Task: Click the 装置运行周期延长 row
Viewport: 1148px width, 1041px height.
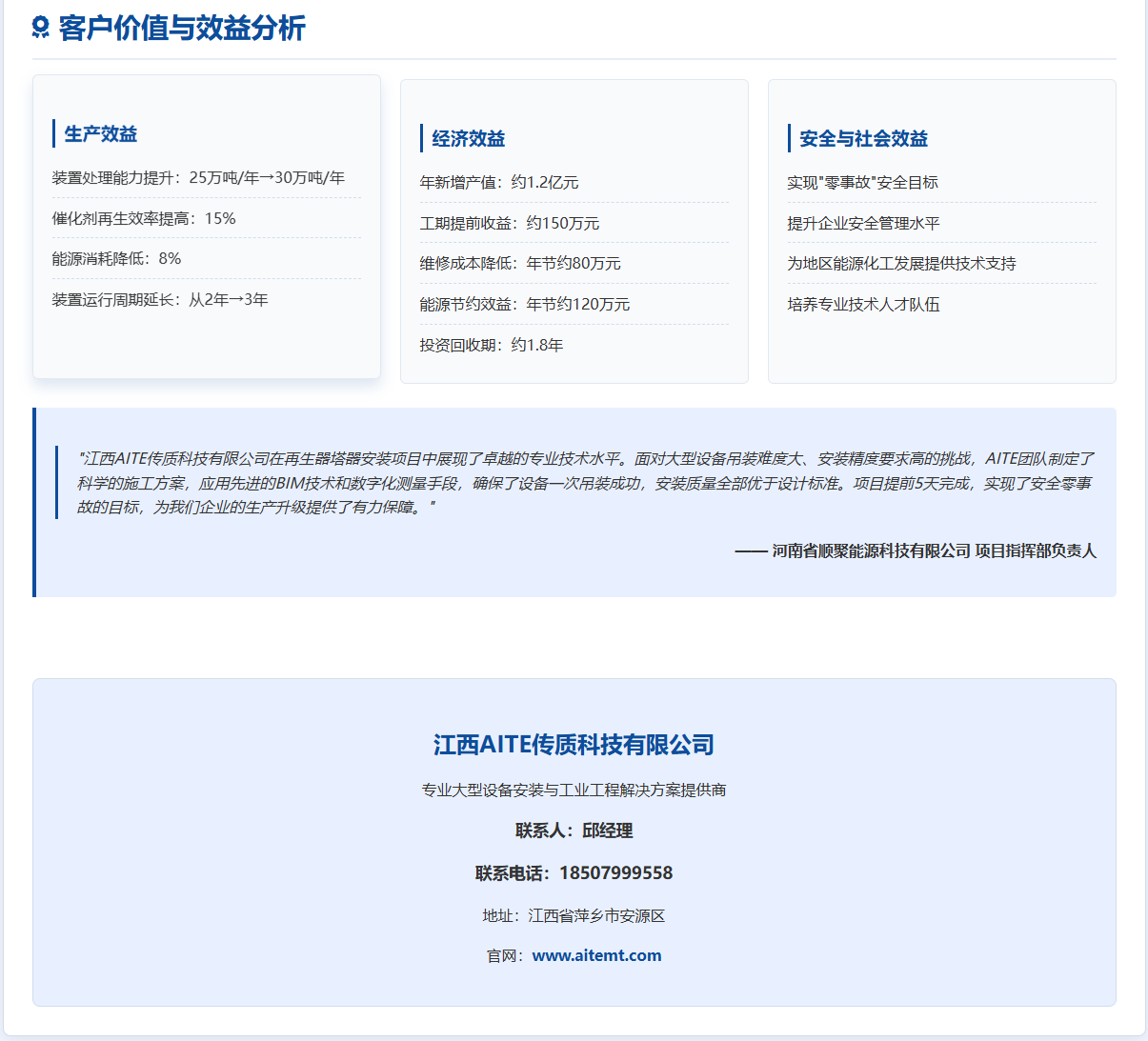Action: point(160,300)
